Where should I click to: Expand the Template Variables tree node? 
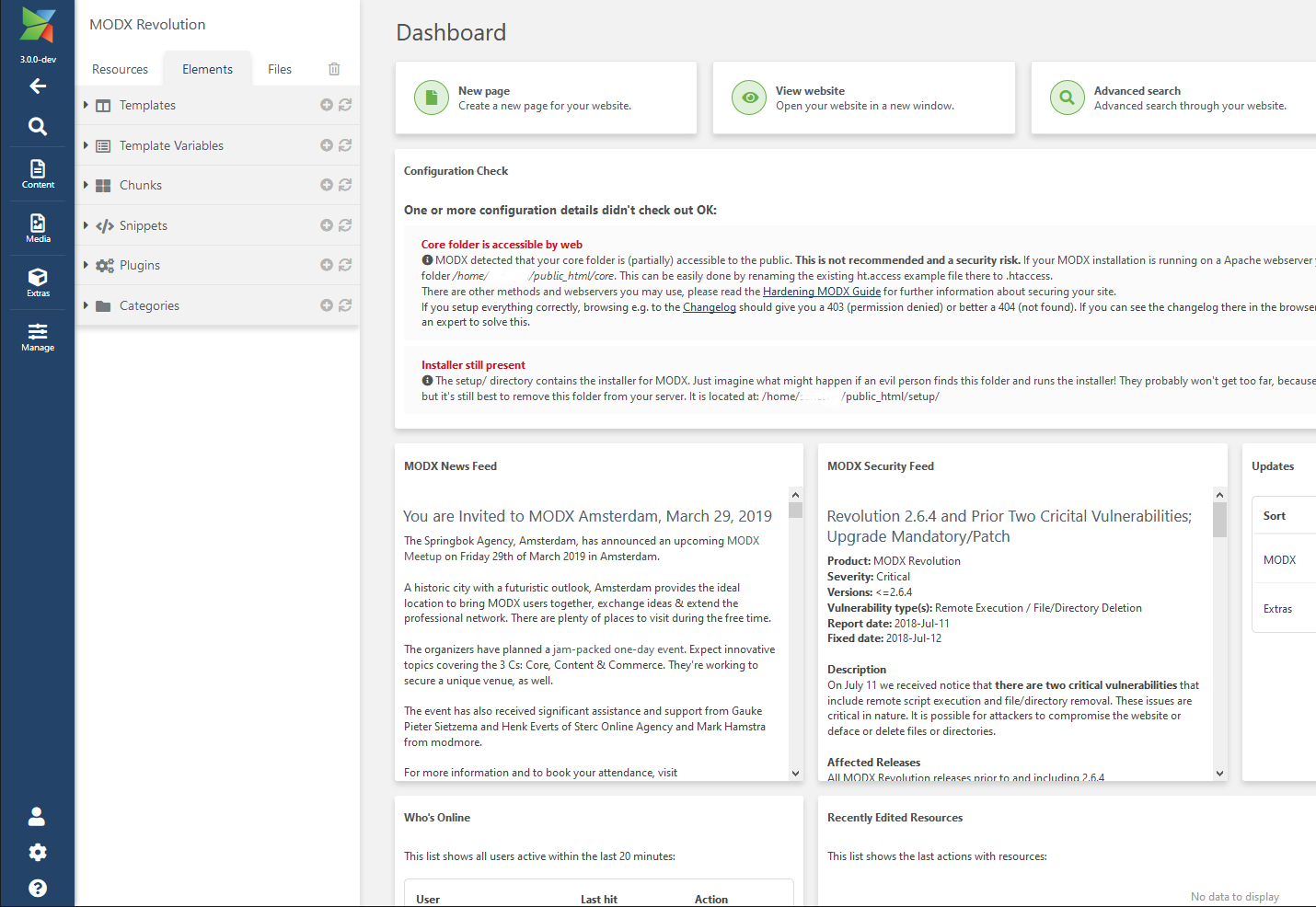[x=86, y=145]
